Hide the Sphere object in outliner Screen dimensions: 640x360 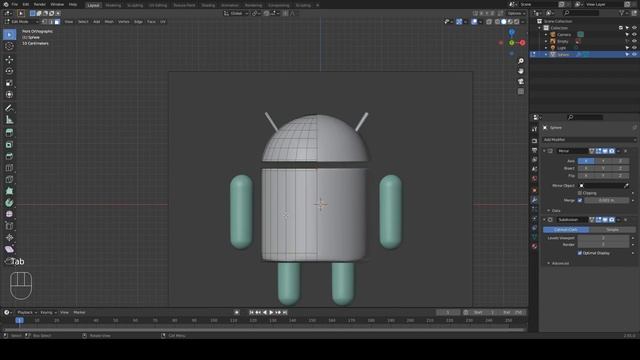(634, 54)
